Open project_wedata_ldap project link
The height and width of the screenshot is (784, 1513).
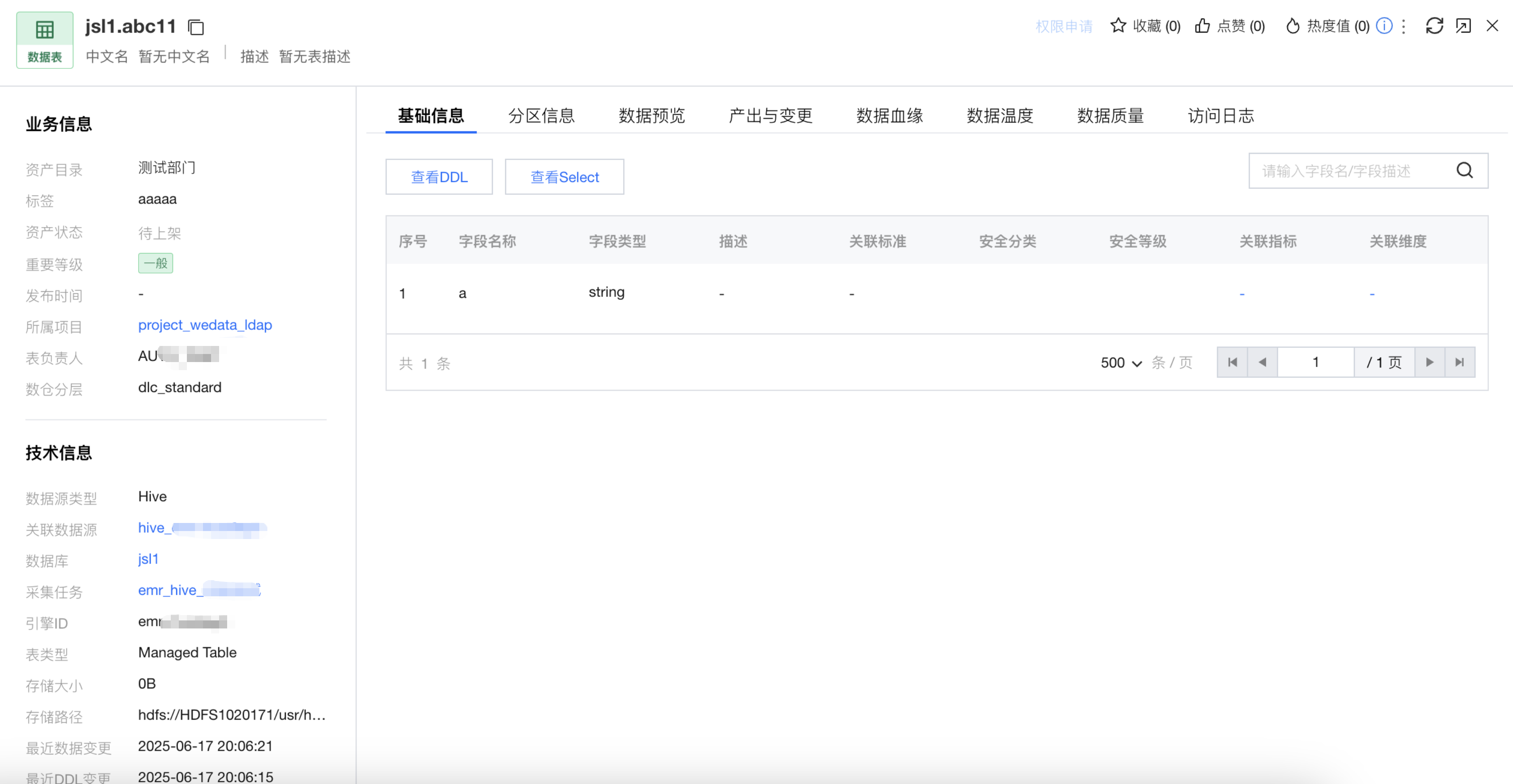click(205, 325)
